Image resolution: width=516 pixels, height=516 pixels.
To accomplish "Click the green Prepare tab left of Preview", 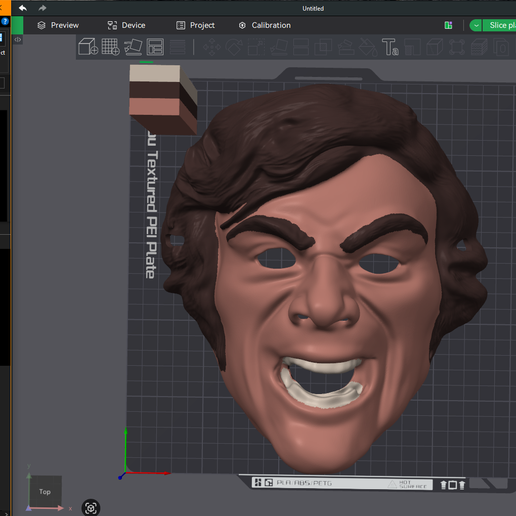I will click(x=17, y=25).
